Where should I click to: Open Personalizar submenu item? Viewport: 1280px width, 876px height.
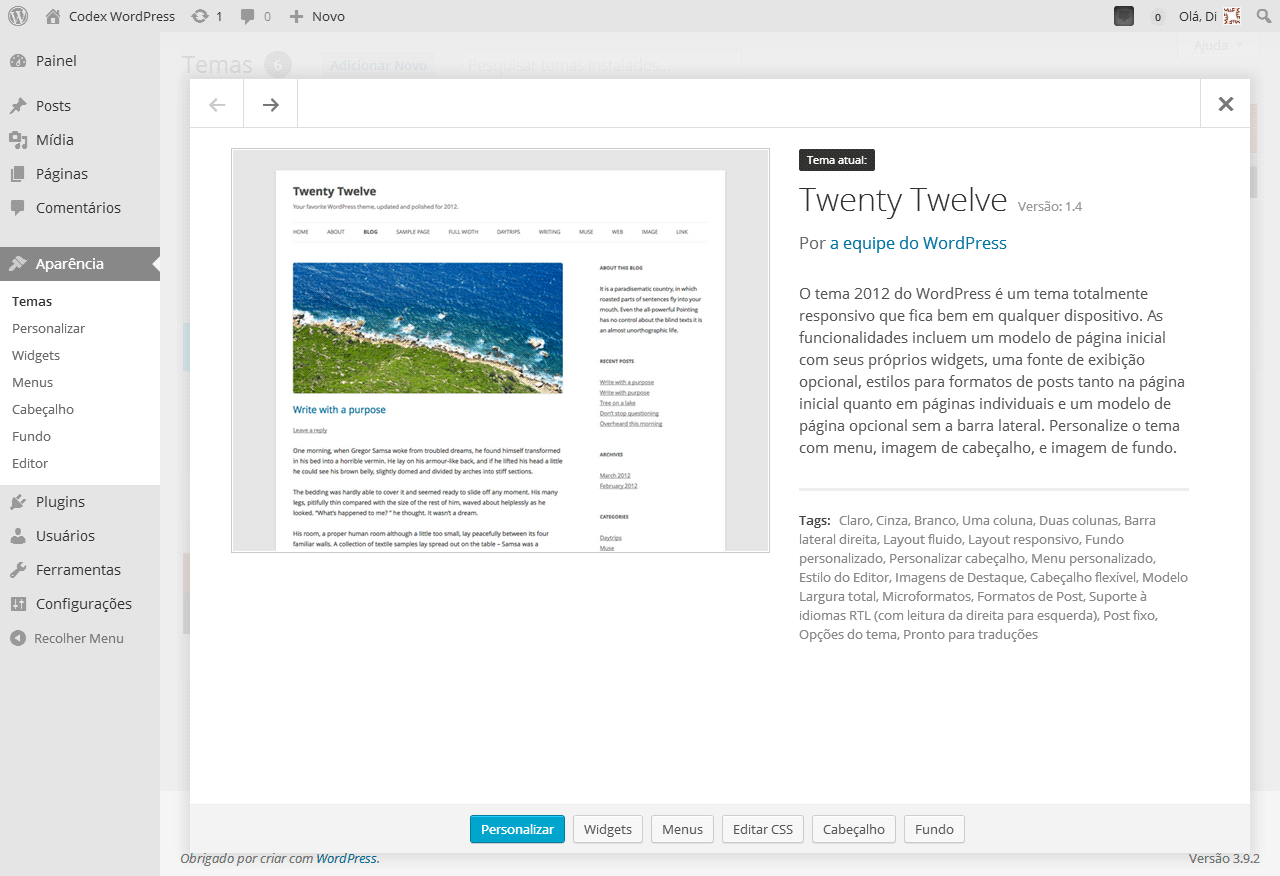[48, 328]
